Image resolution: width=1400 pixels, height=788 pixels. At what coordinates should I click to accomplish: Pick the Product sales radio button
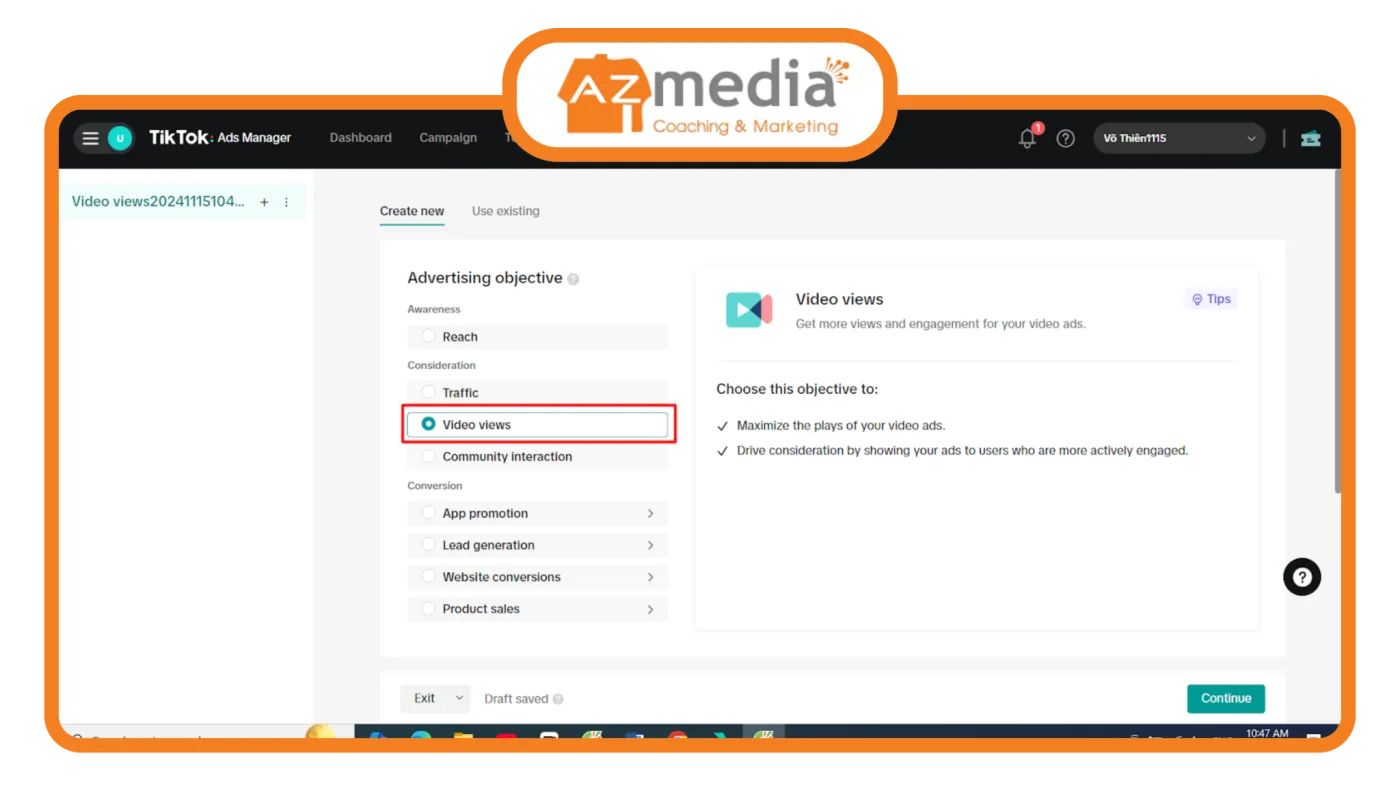point(429,609)
